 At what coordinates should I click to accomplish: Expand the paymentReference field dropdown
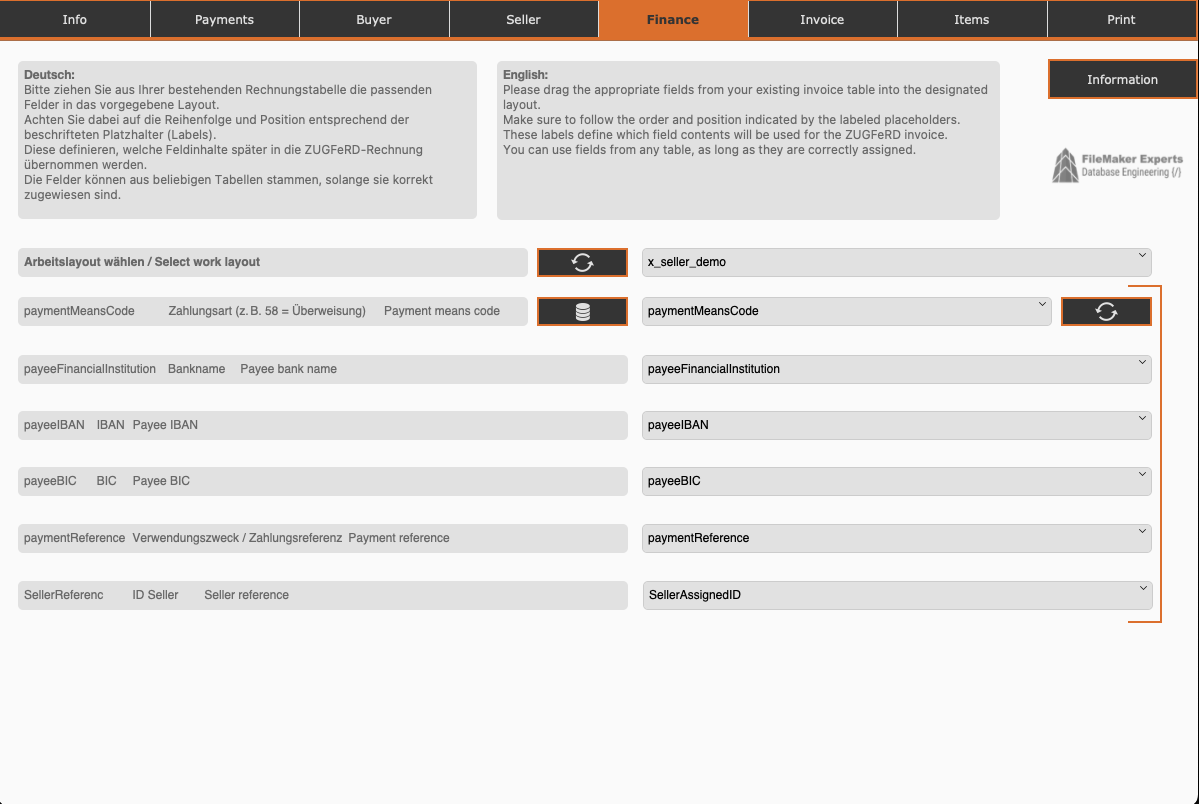(x=896, y=538)
